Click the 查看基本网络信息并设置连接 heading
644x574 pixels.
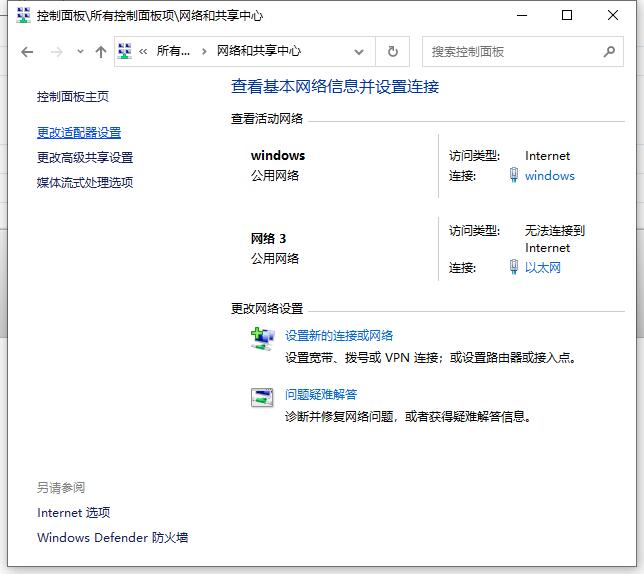pyautogui.click(x=335, y=87)
